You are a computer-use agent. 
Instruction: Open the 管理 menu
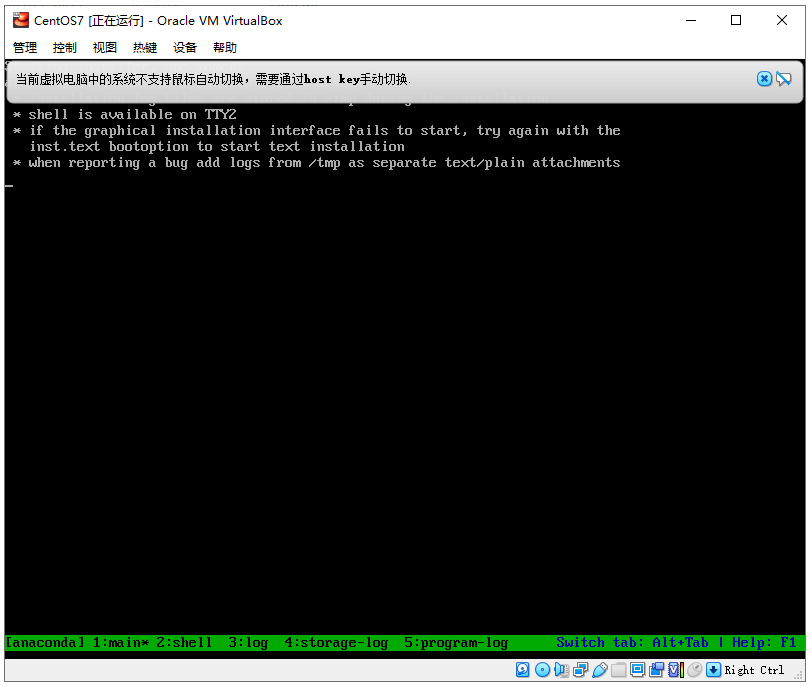[25, 47]
